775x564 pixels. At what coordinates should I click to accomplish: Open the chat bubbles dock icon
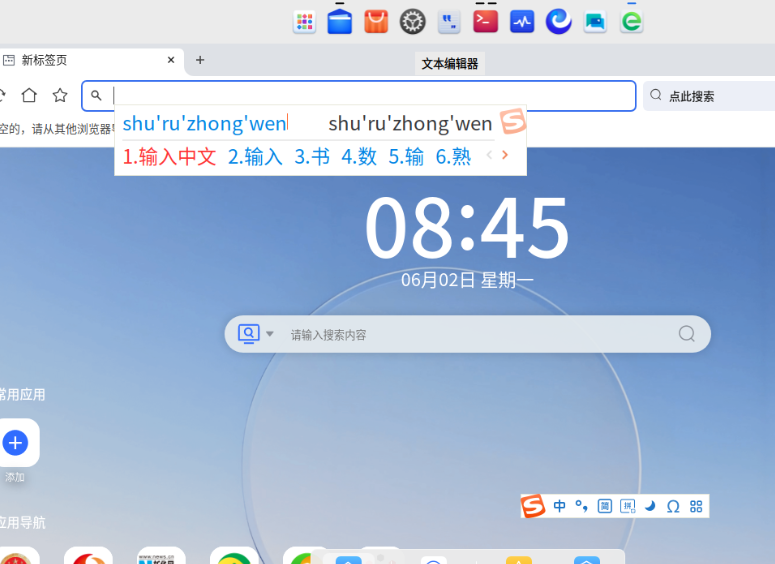(595, 22)
